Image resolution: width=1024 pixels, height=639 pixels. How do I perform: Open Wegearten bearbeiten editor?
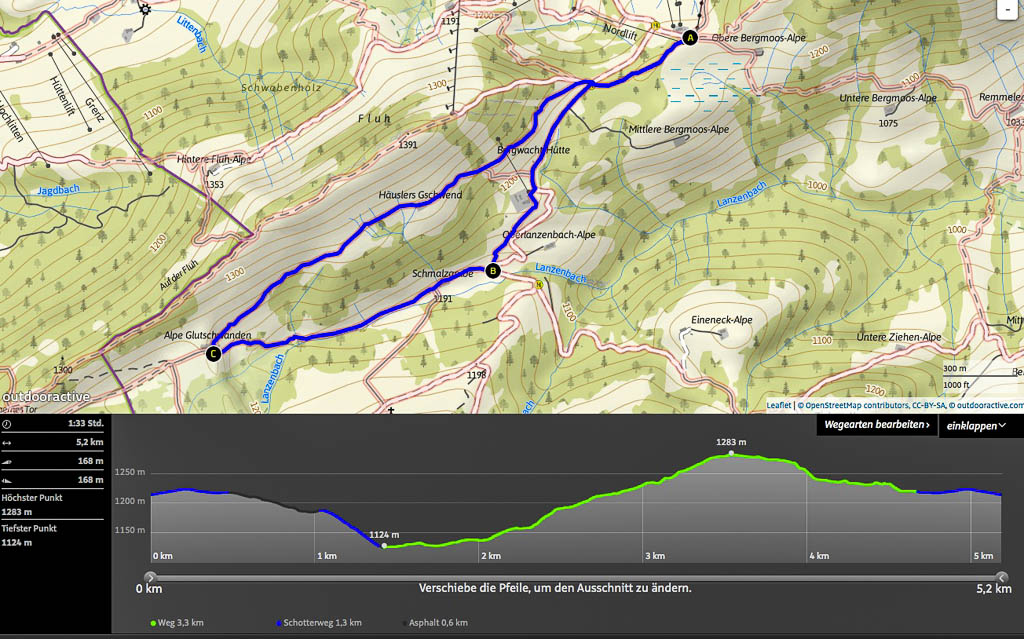coord(876,425)
